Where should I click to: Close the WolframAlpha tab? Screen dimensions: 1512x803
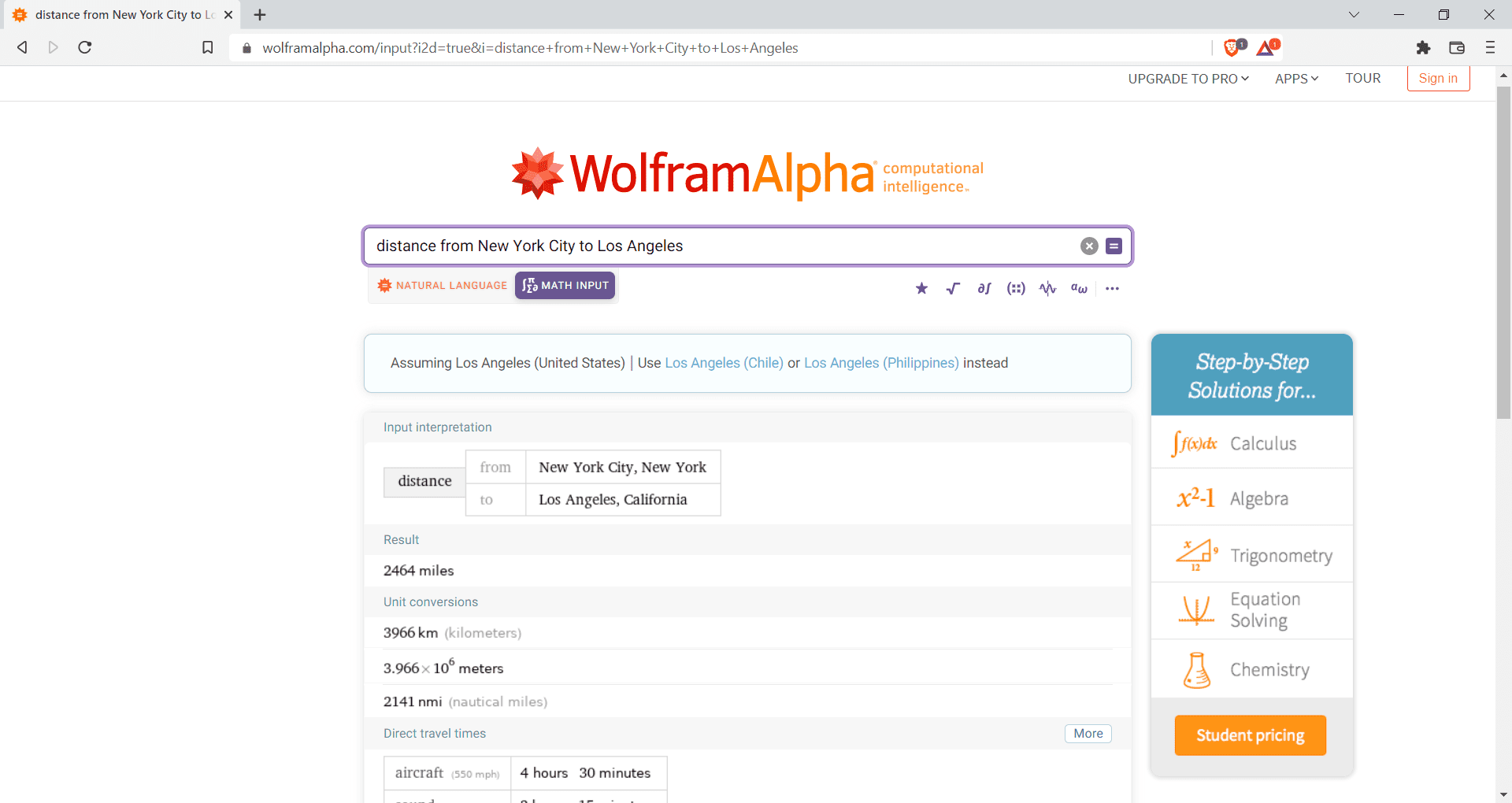[x=228, y=14]
